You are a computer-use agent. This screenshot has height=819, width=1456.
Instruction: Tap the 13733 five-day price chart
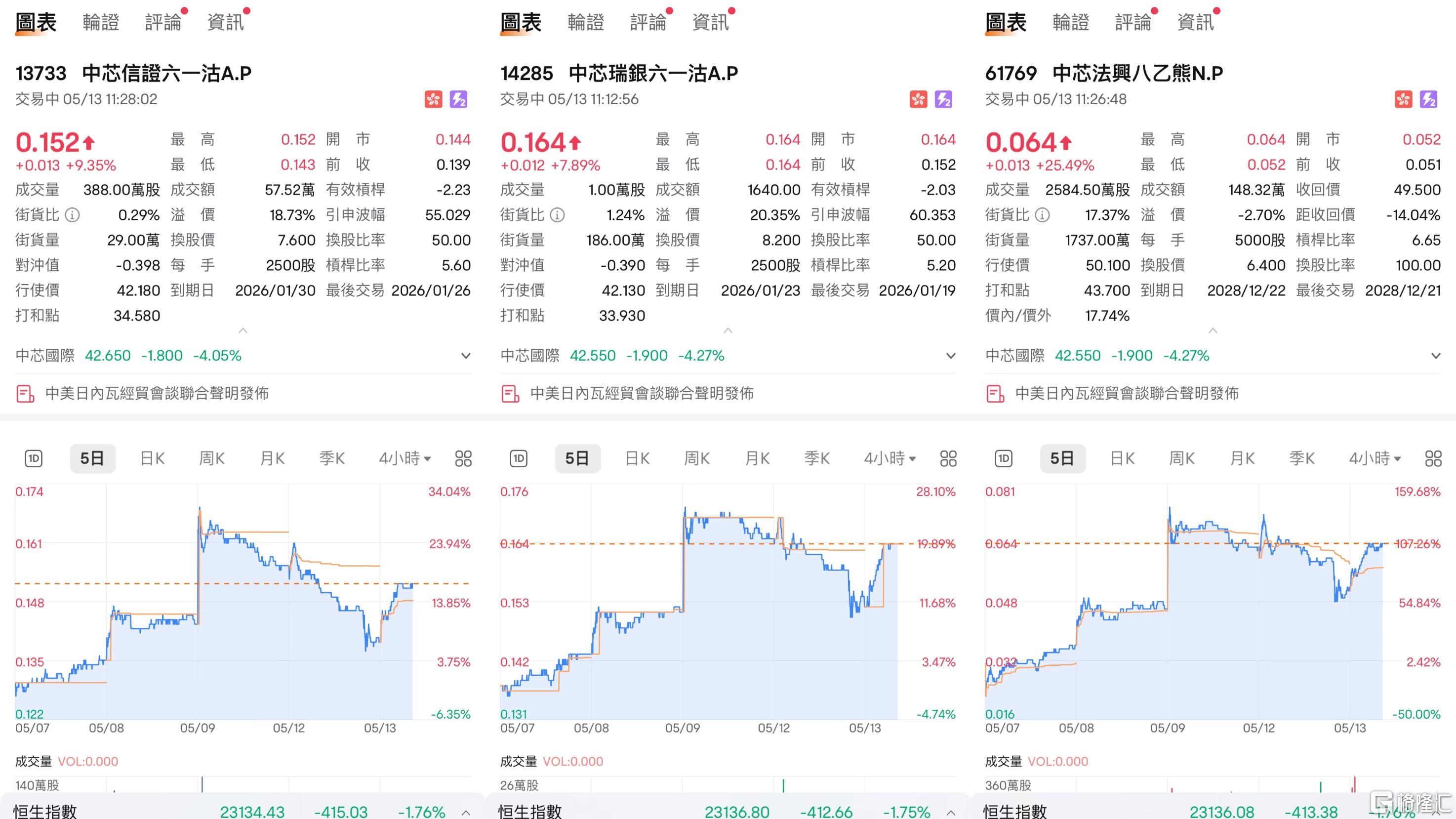pyautogui.click(x=243, y=602)
